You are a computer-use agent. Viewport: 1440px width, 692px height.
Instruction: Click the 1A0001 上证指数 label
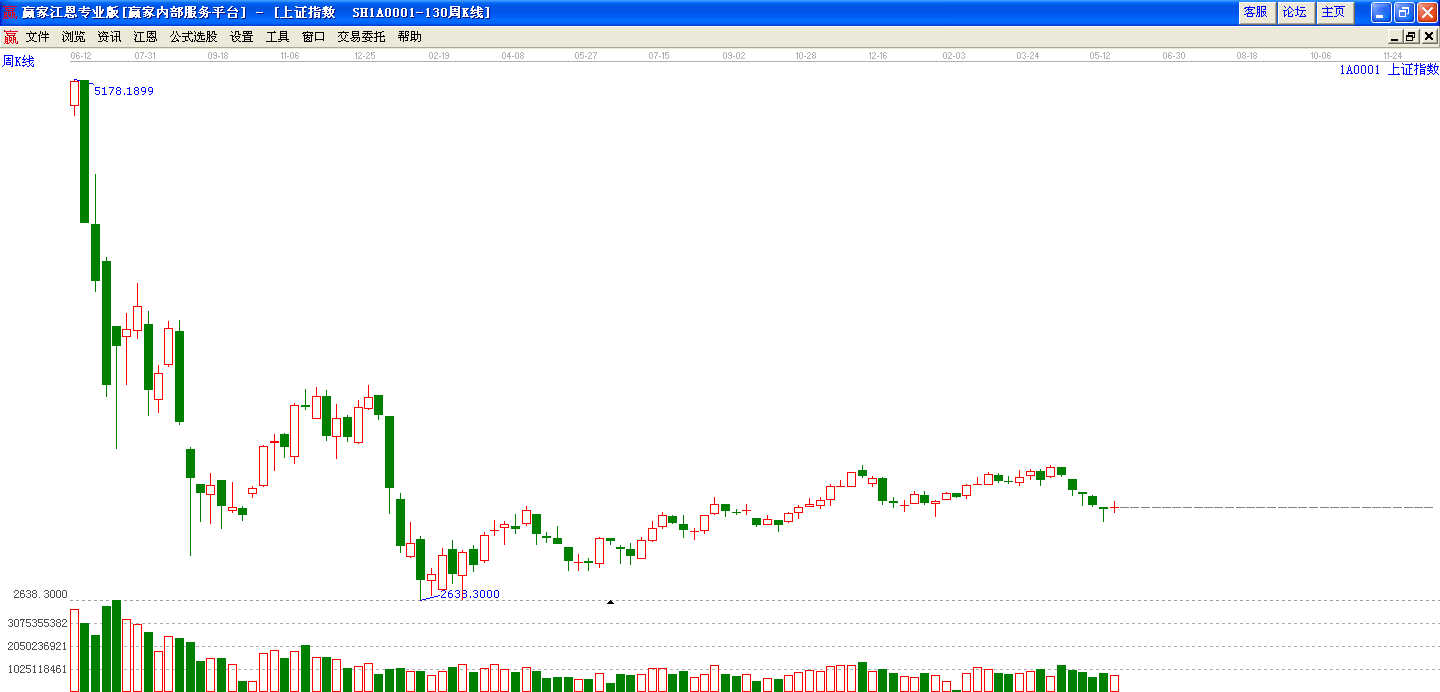click(1389, 69)
